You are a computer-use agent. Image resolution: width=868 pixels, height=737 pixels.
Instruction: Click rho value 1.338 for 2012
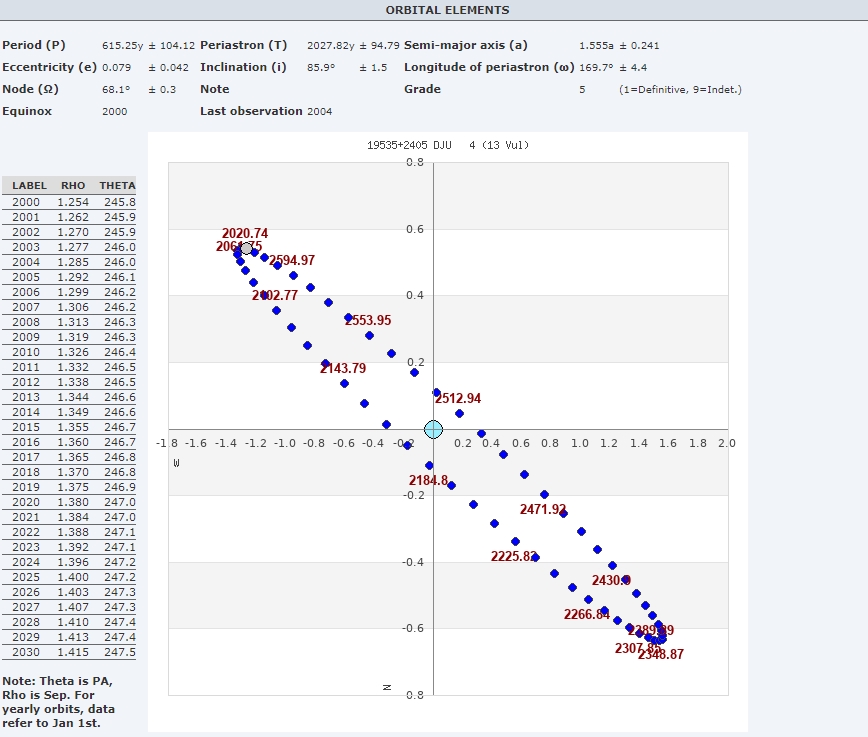coord(73,382)
